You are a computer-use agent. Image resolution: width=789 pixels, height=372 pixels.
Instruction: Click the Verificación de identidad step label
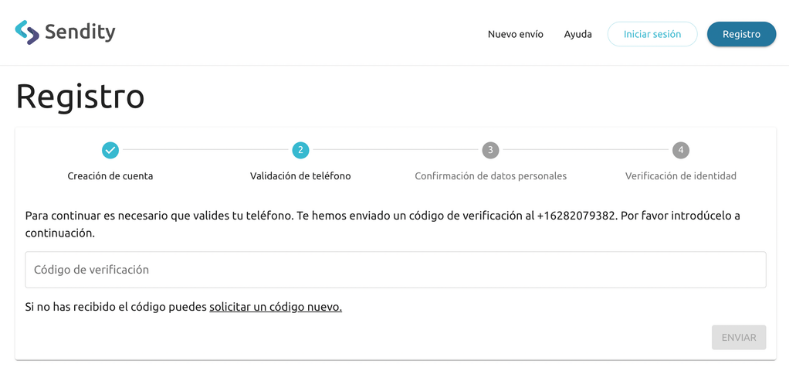coord(681,176)
